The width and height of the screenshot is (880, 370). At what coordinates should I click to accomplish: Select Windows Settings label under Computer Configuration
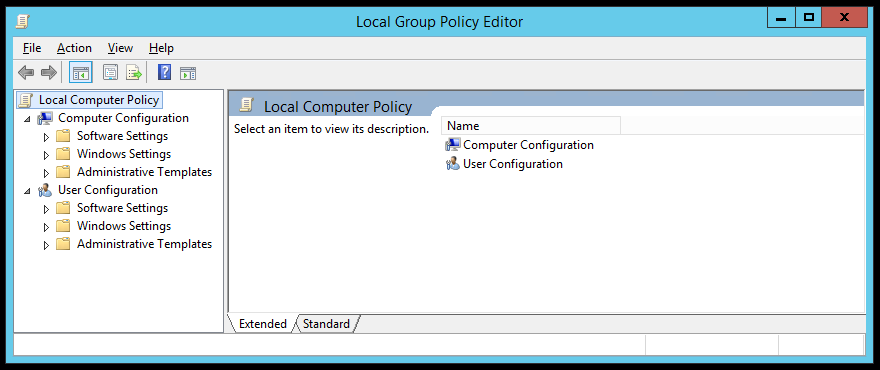pos(124,154)
